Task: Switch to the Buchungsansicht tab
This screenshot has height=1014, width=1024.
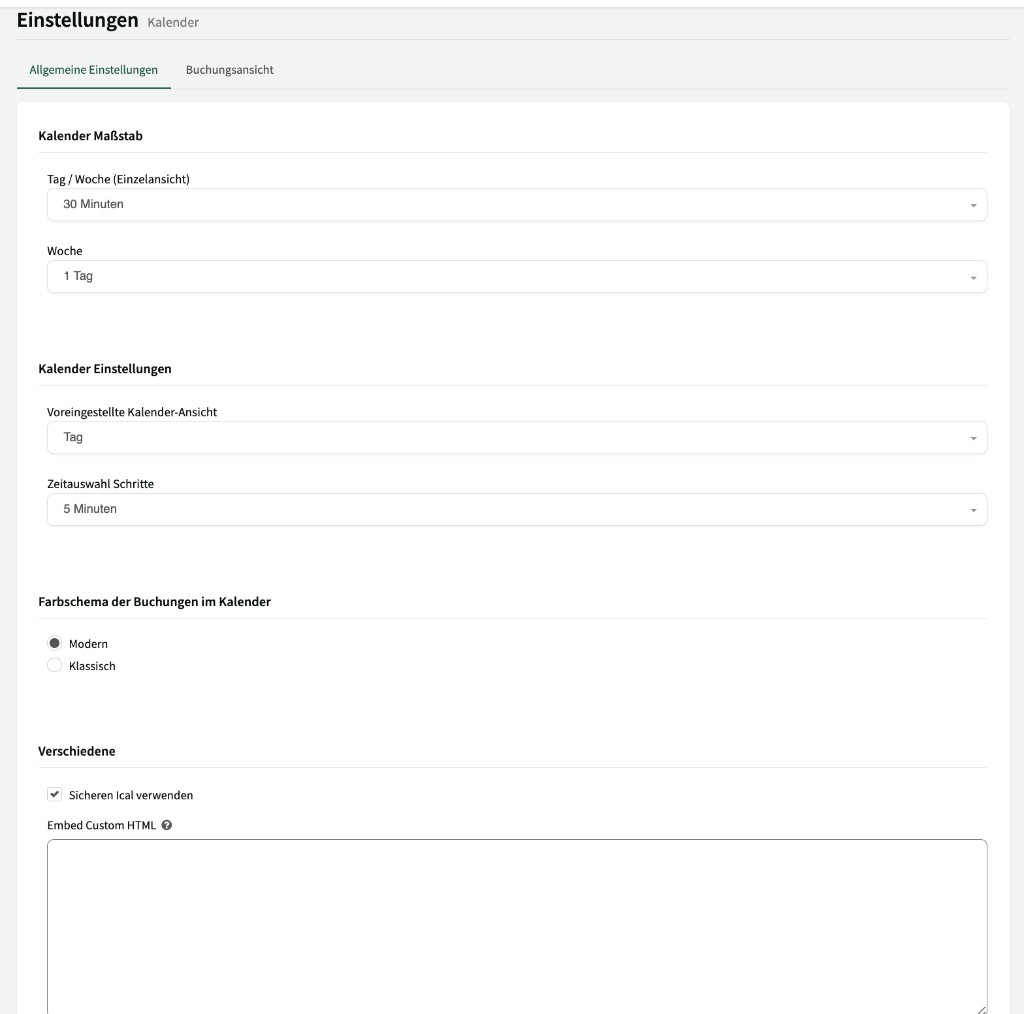Action: click(x=231, y=70)
